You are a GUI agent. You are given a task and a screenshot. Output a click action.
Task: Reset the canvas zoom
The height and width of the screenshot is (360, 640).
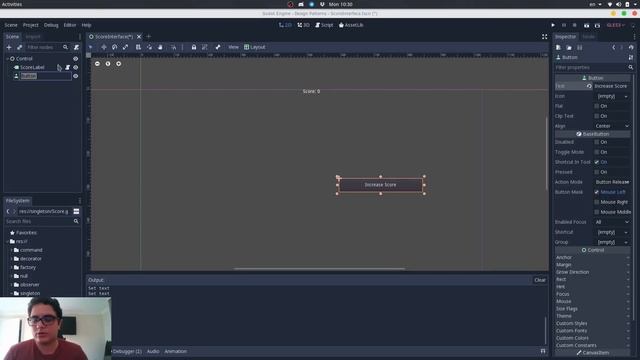[108, 64]
